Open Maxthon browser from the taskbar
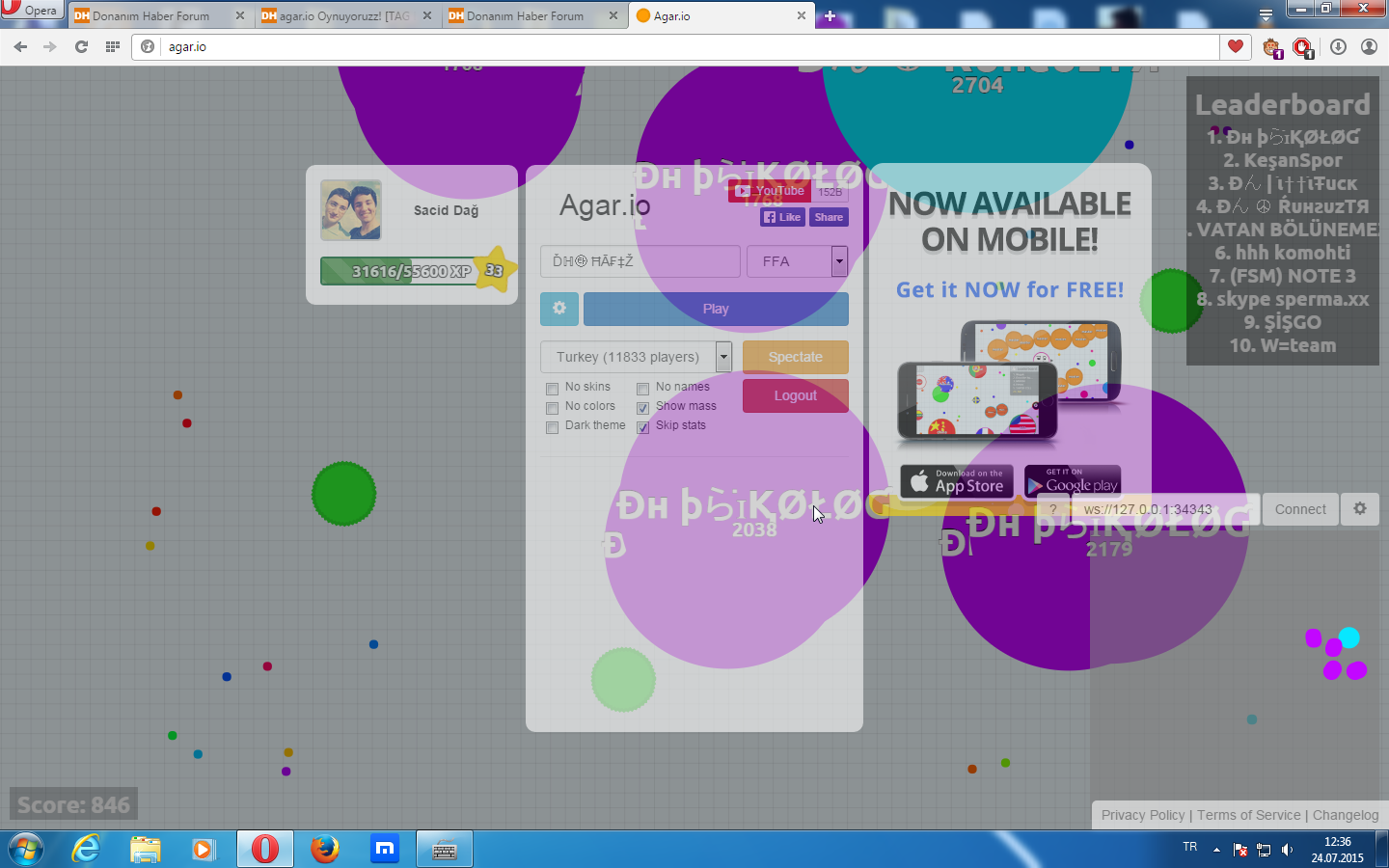The width and height of the screenshot is (1389, 868). [x=385, y=850]
